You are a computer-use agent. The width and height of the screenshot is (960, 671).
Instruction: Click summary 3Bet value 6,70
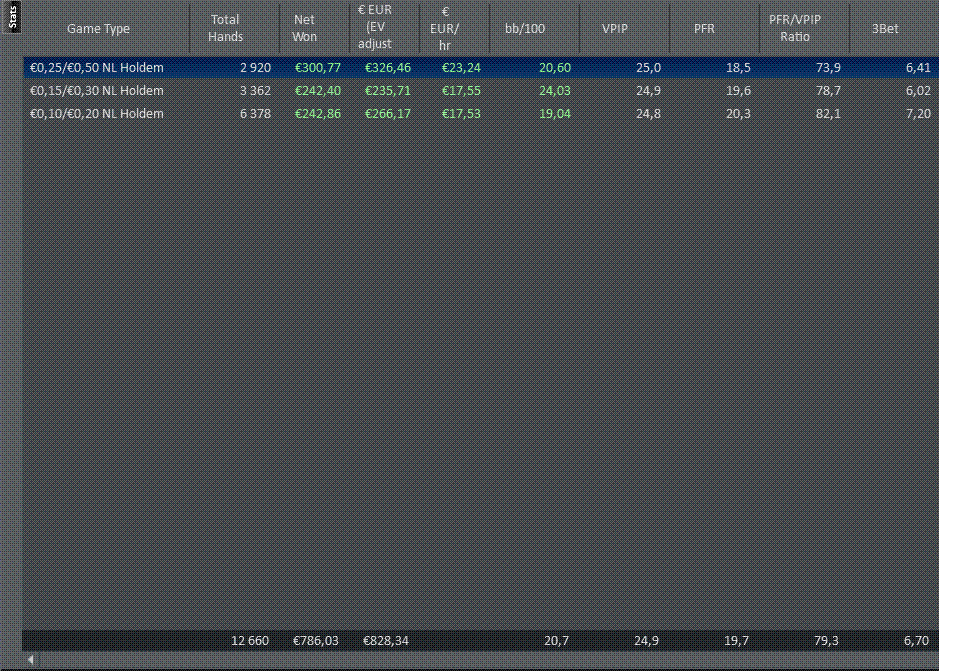click(x=917, y=640)
